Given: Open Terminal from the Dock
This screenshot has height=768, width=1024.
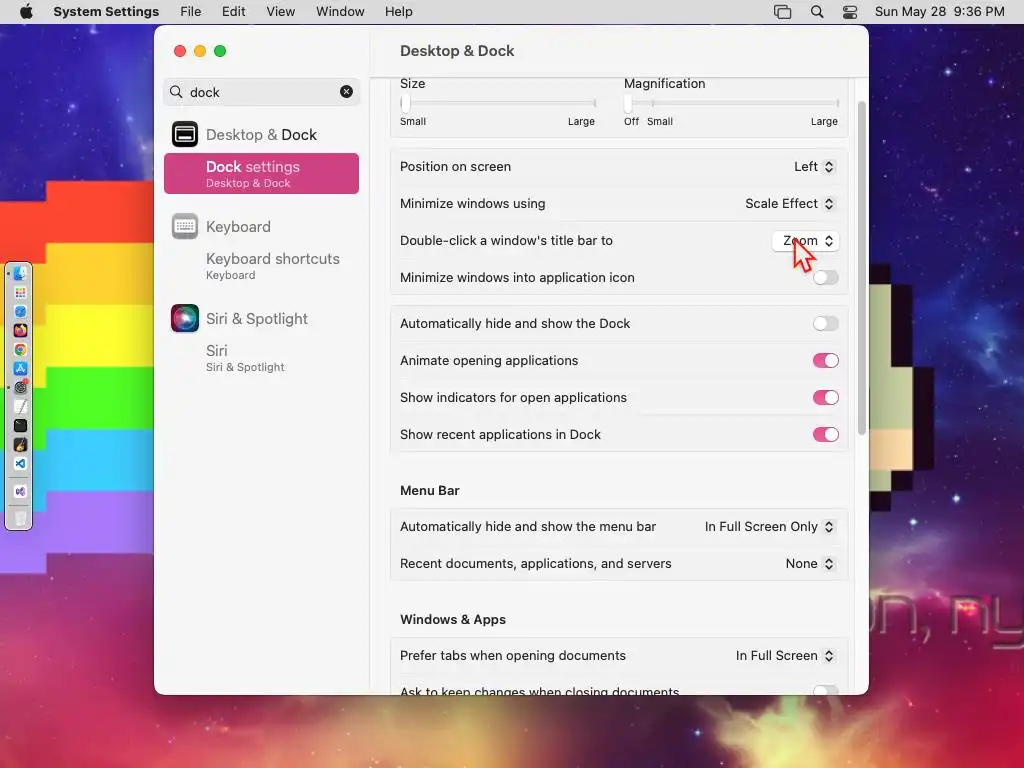Looking at the screenshot, I should point(20,425).
